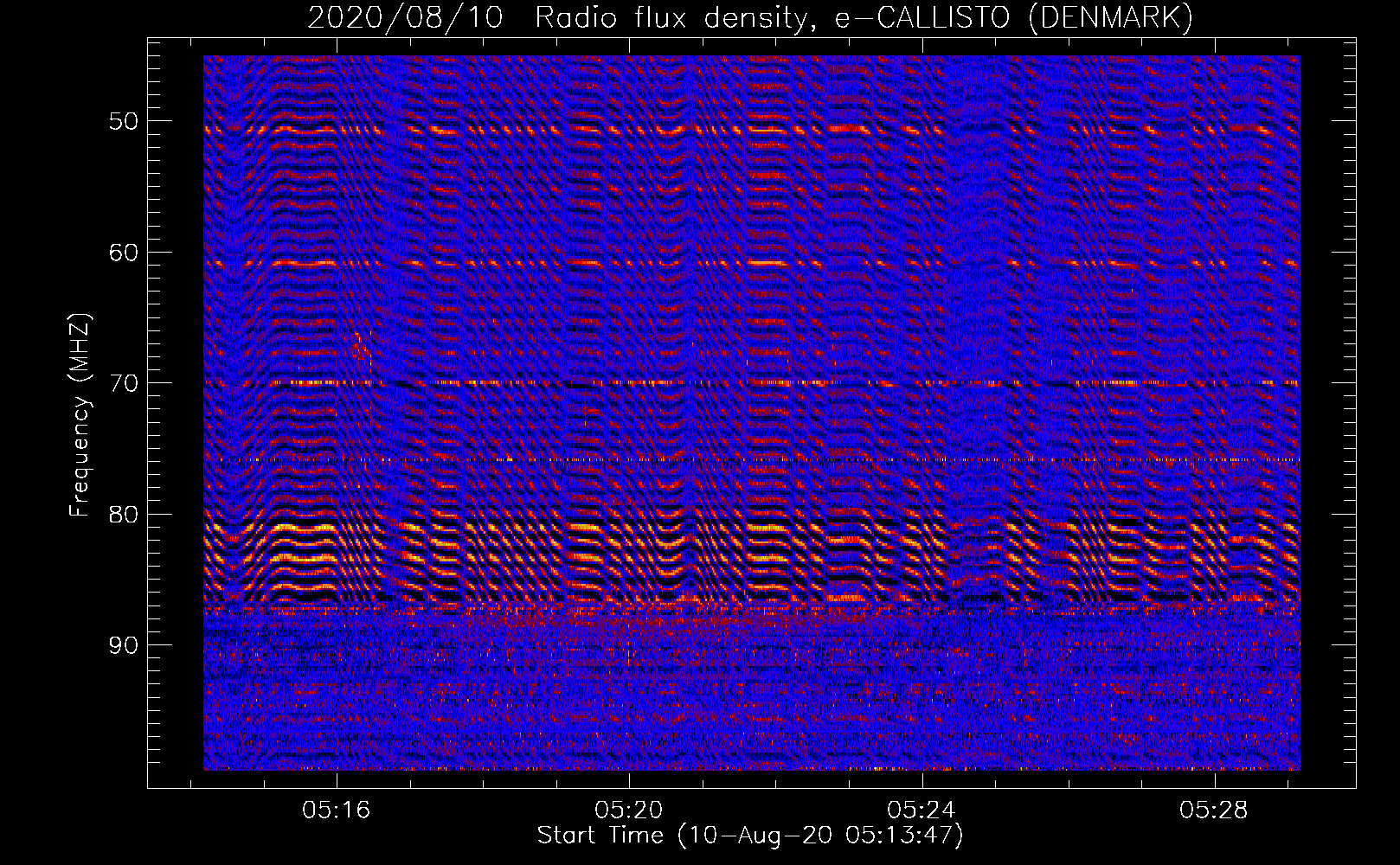Click the 05:20 time tick label
Viewport: 1400px width, 865px height.
coord(629,810)
